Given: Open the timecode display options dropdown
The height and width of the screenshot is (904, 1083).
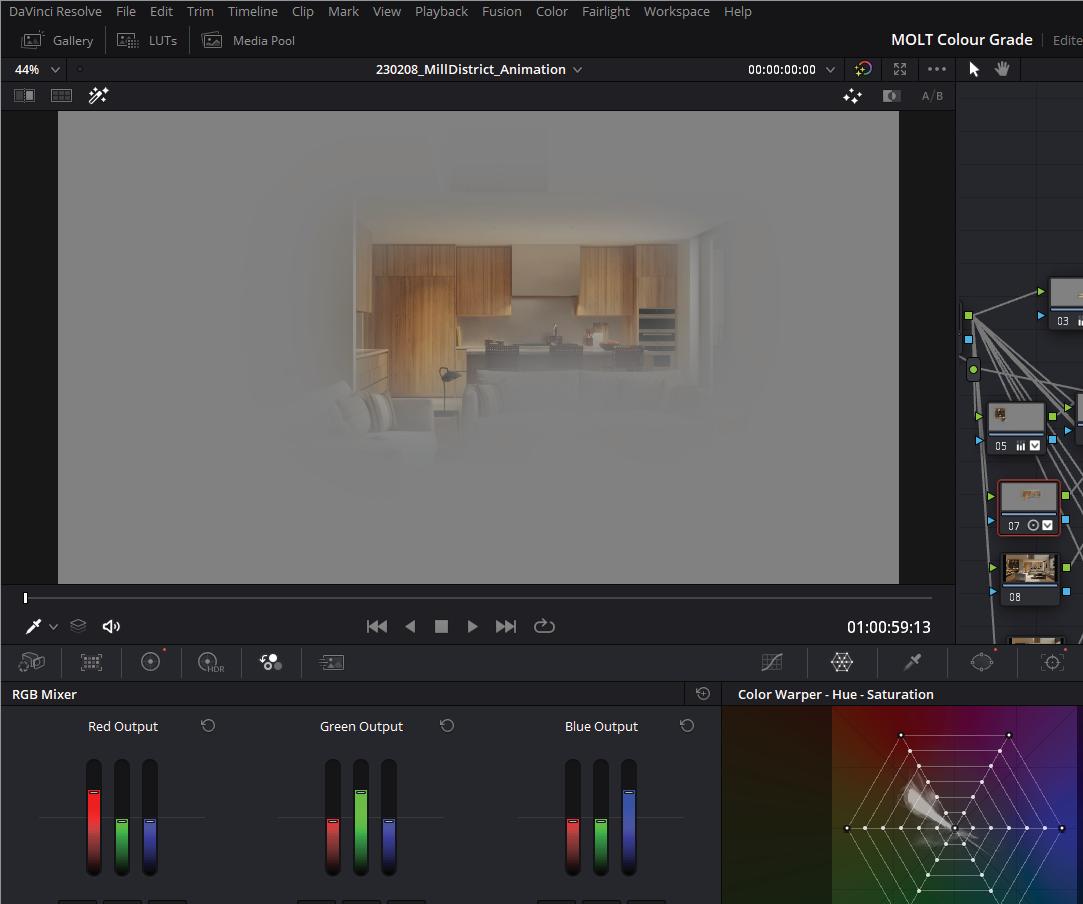Looking at the screenshot, I should click(x=829, y=69).
